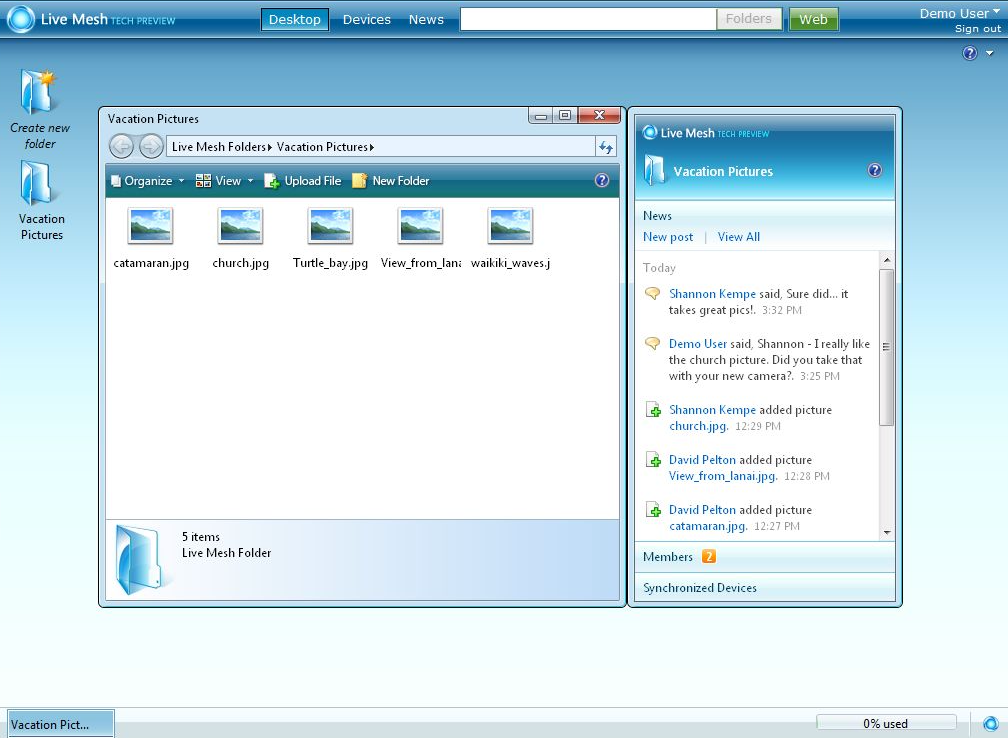This screenshot has height=738, width=1008.
Task: Select the View_from_lanai picture icon
Action: point(420,226)
